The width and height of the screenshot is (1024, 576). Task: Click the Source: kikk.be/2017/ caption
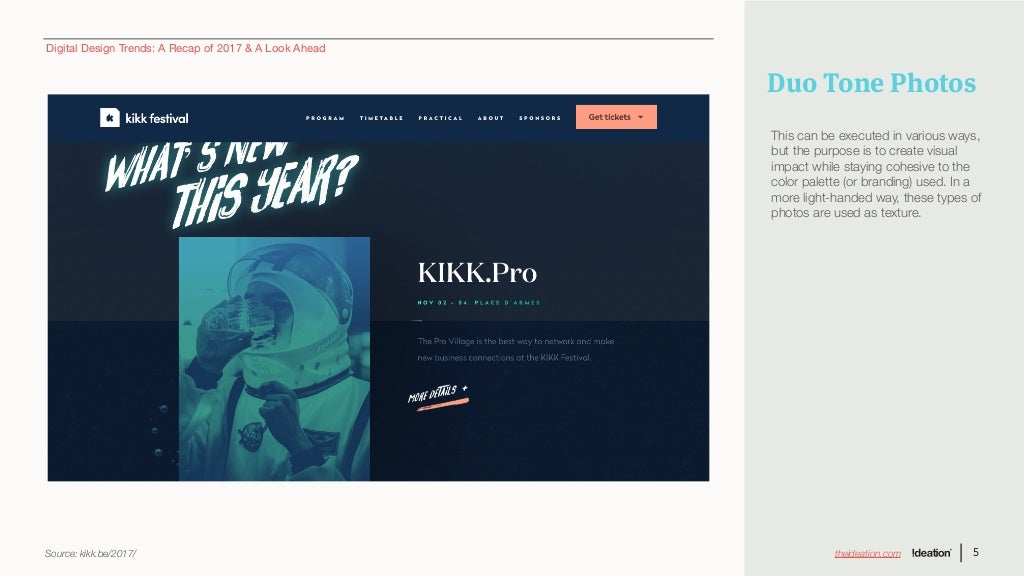[x=90, y=553]
